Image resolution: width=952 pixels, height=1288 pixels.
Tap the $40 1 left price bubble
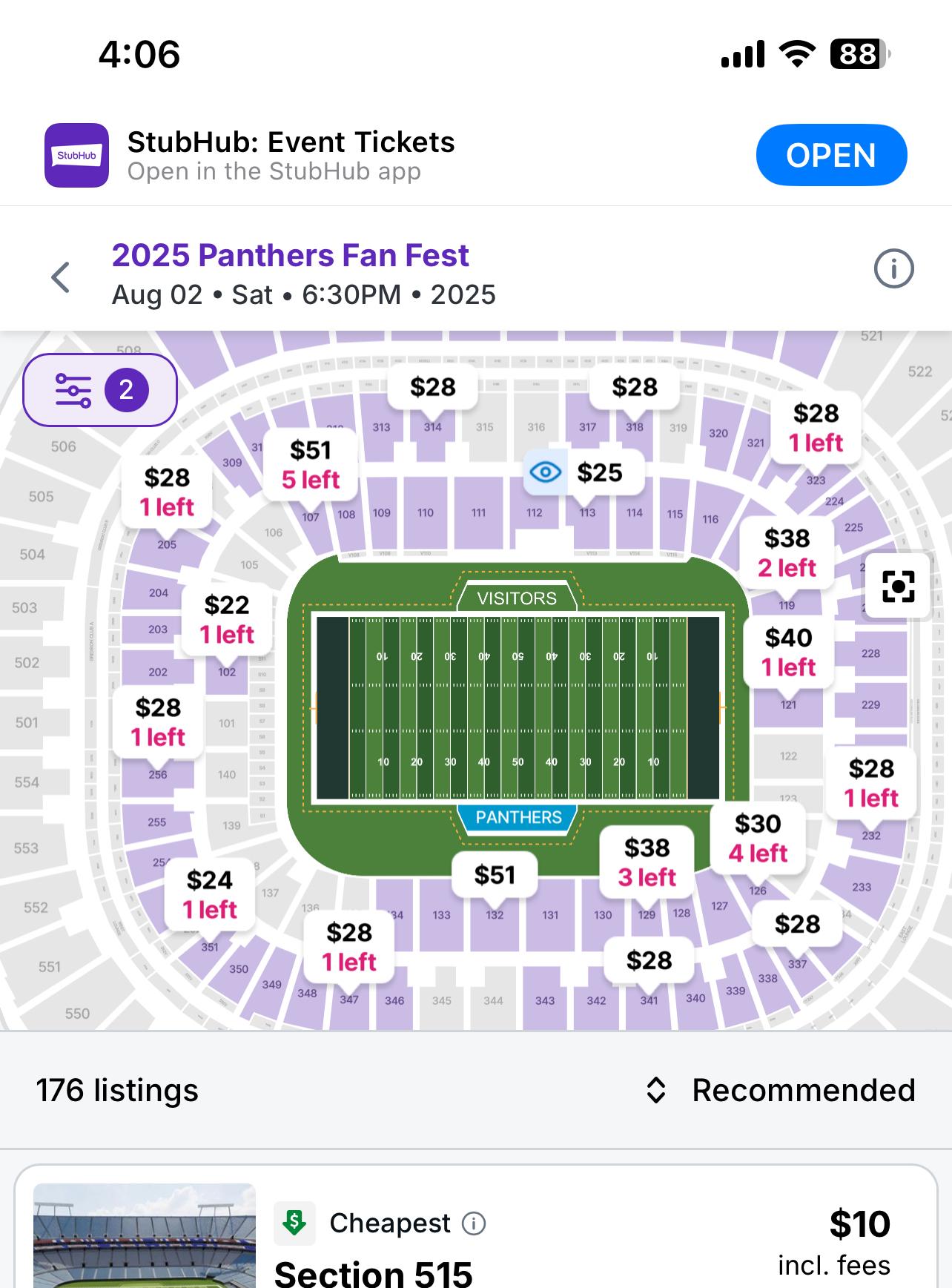(x=788, y=653)
